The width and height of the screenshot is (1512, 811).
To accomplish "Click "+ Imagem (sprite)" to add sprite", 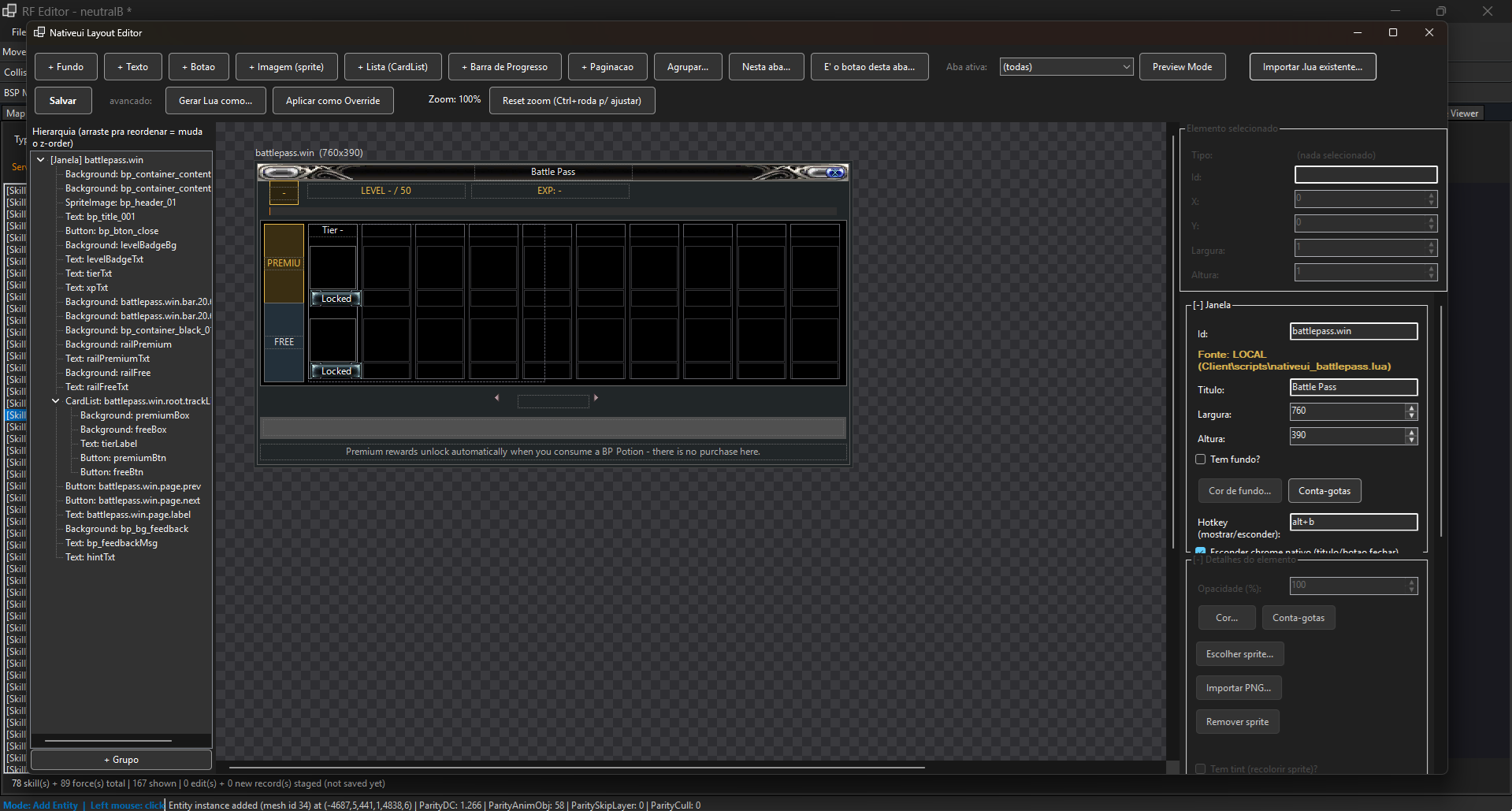I will (x=286, y=67).
